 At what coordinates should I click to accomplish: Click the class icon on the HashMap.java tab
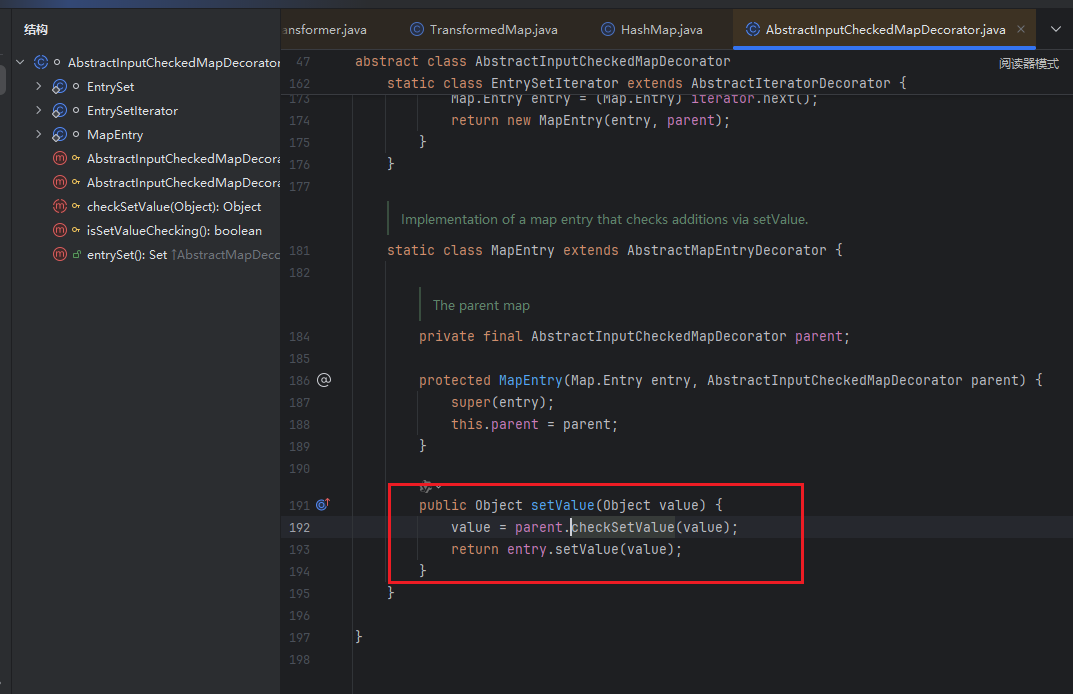click(607, 30)
